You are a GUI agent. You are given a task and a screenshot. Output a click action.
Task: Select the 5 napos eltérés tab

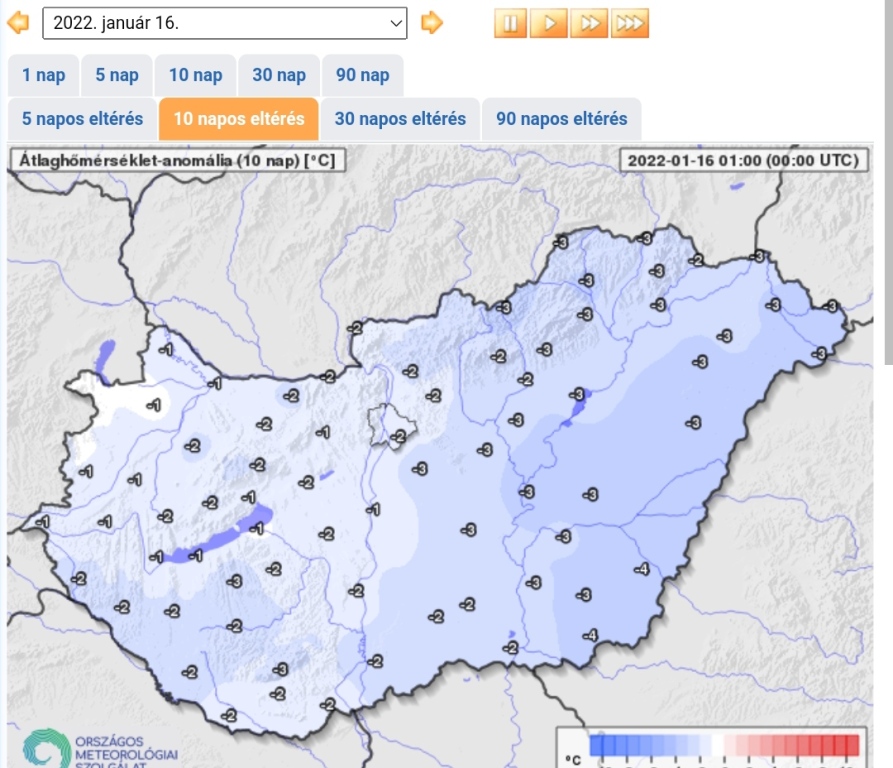click(82, 119)
